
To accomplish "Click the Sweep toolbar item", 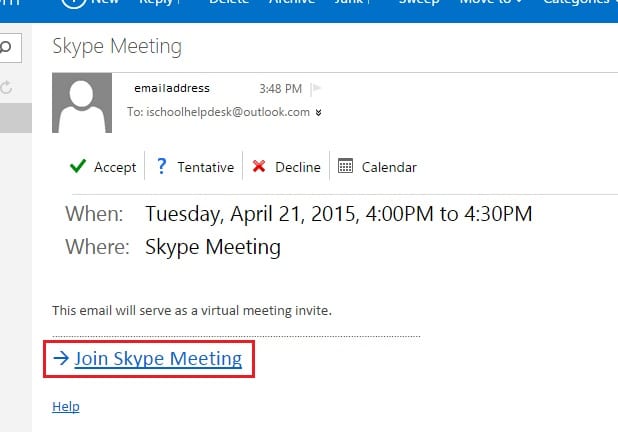I will pos(419,2).
